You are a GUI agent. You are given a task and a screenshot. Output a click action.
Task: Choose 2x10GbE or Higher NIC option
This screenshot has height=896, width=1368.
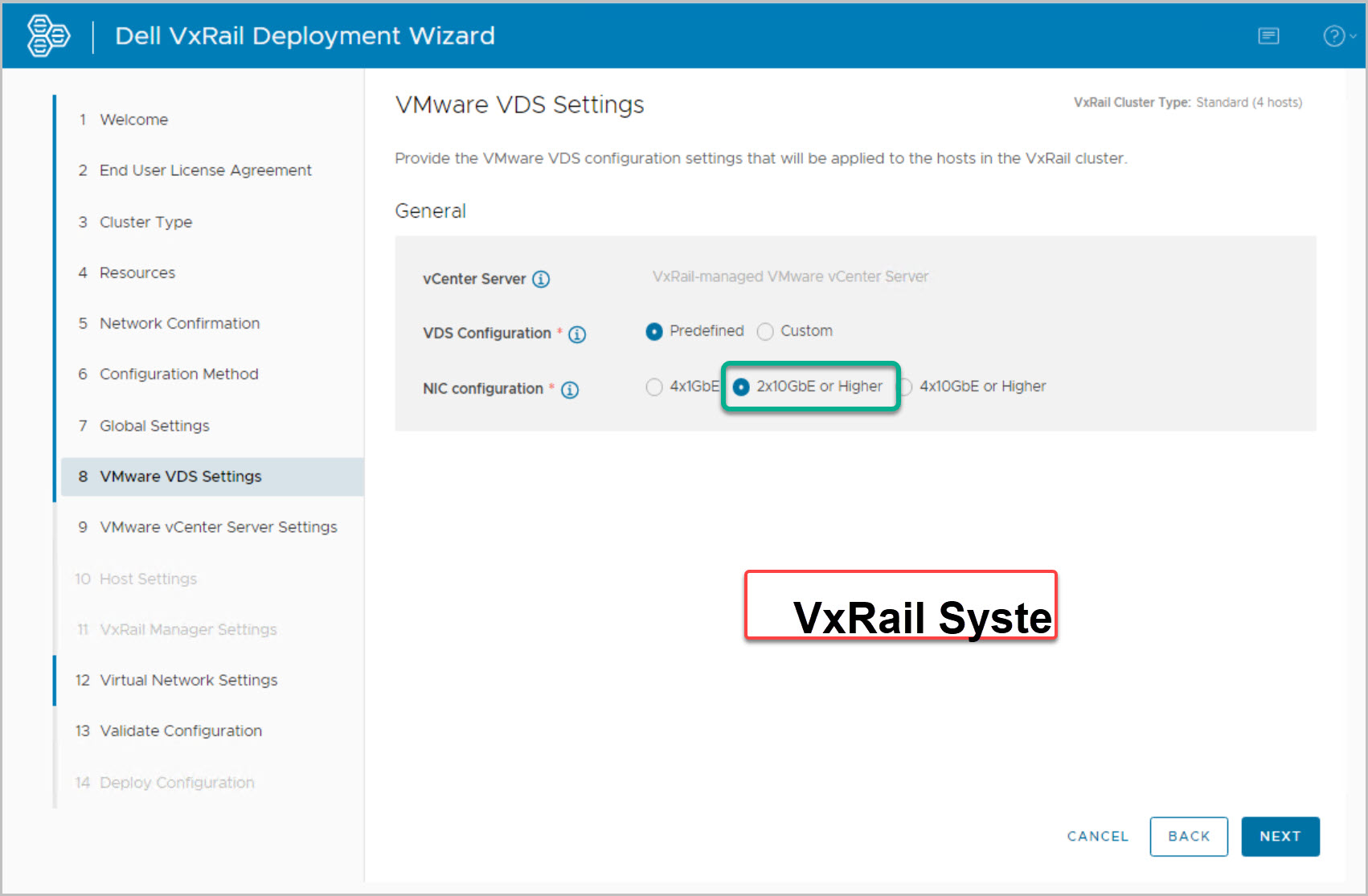741,387
